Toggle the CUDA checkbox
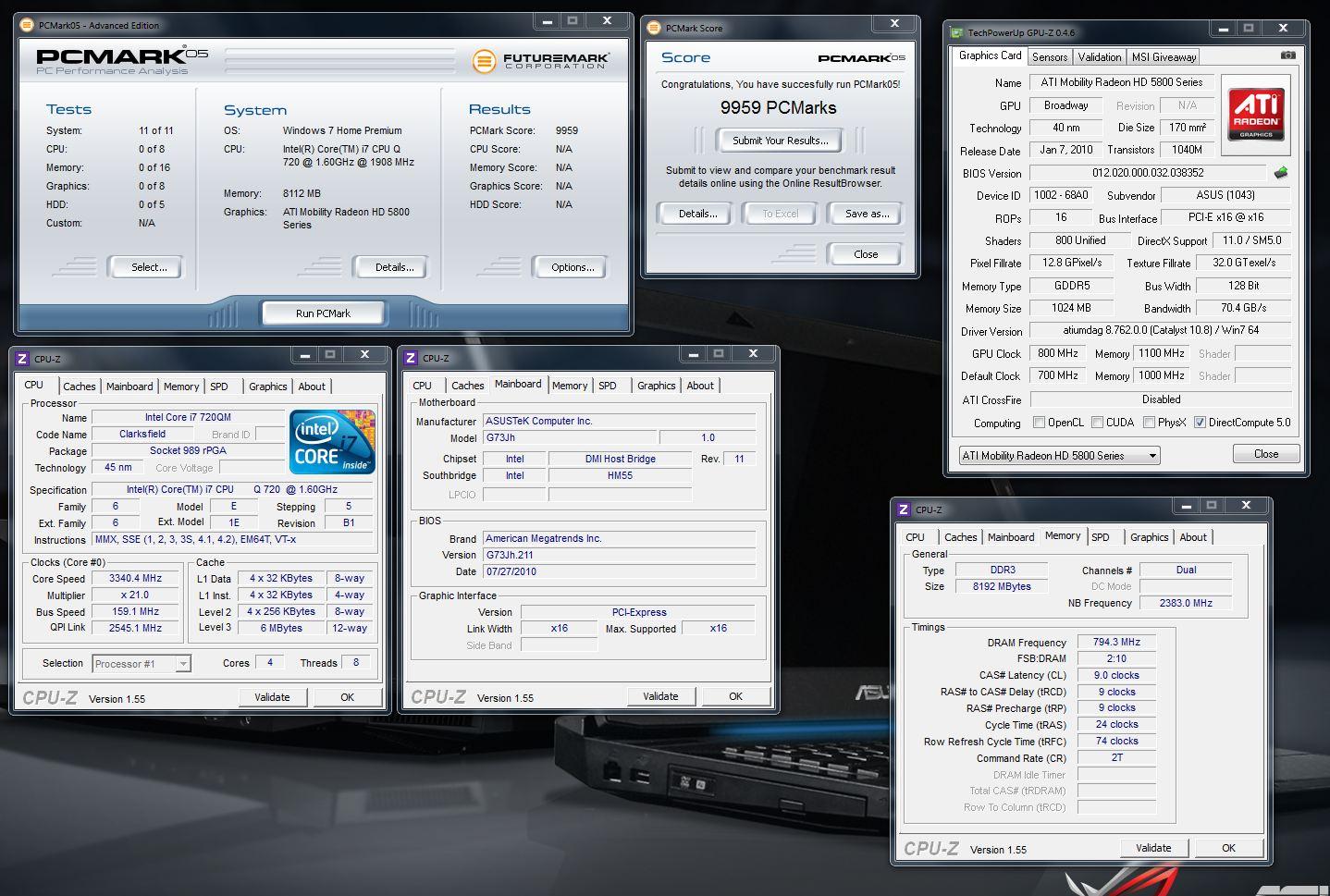1330x896 pixels. (1097, 423)
